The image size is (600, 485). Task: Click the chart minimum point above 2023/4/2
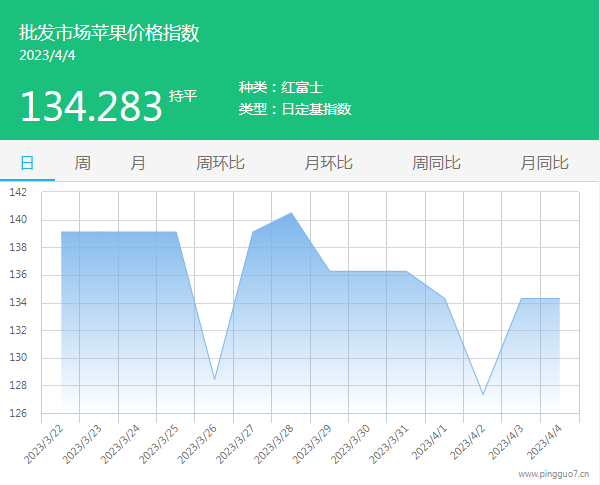(x=483, y=394)
